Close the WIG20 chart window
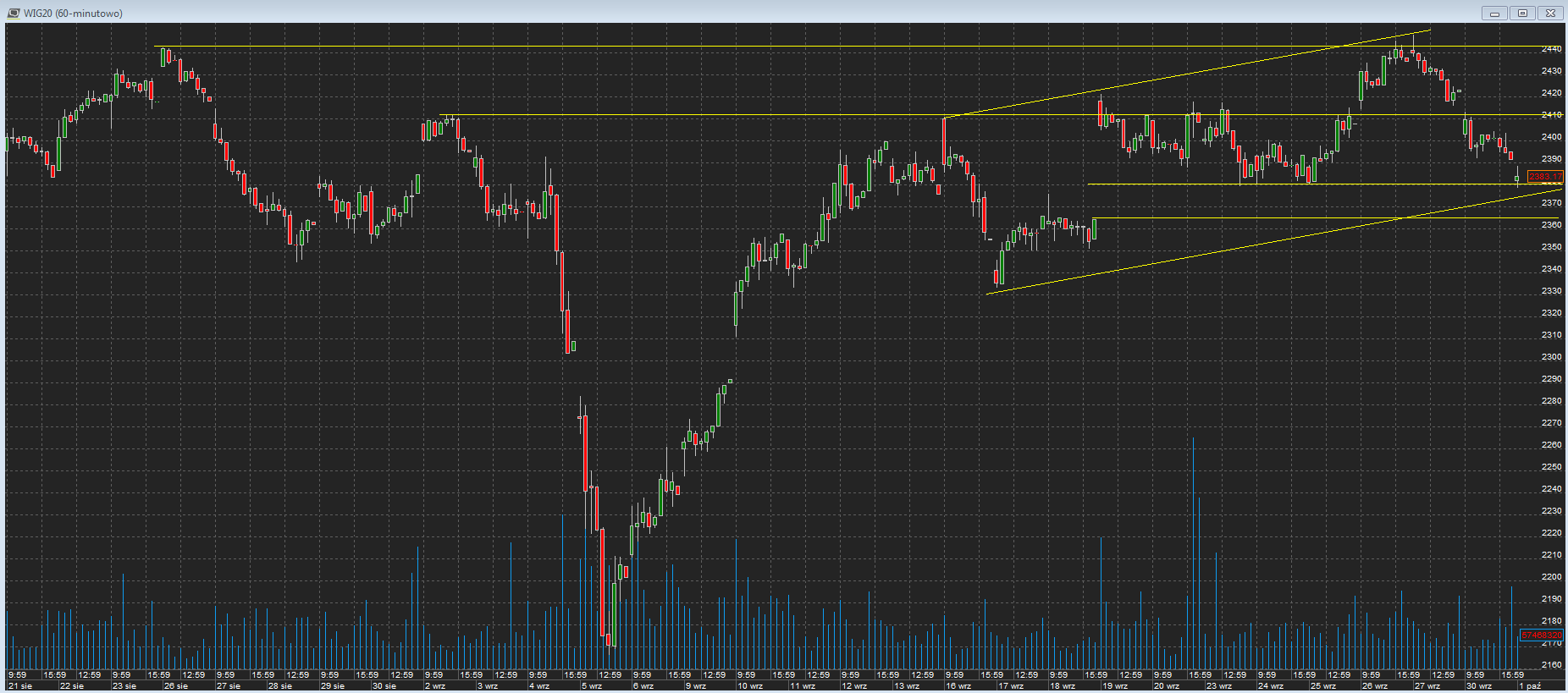 [x=1550, y=13]
